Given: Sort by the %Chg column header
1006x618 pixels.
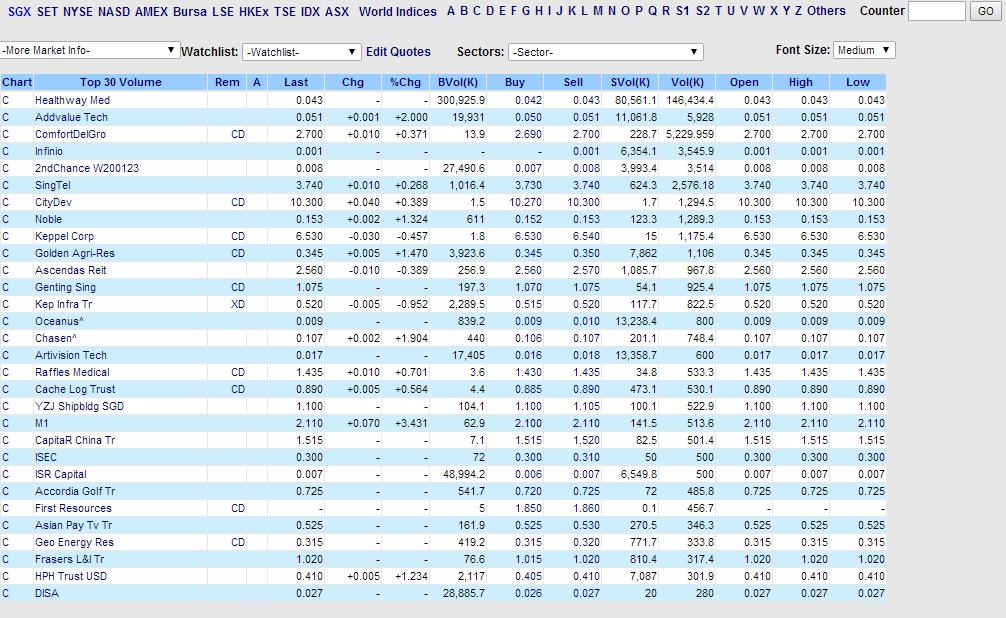Looking at the screenshot, I should (405, 82).
